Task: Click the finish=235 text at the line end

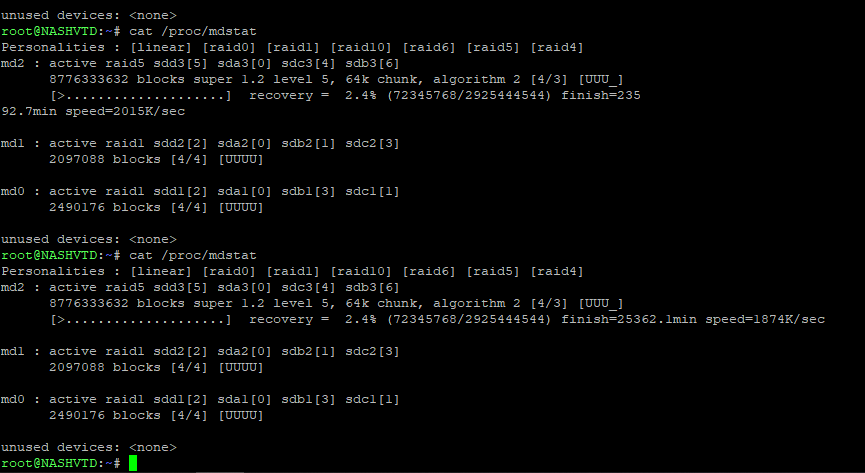Action: (x=601, y=95)
